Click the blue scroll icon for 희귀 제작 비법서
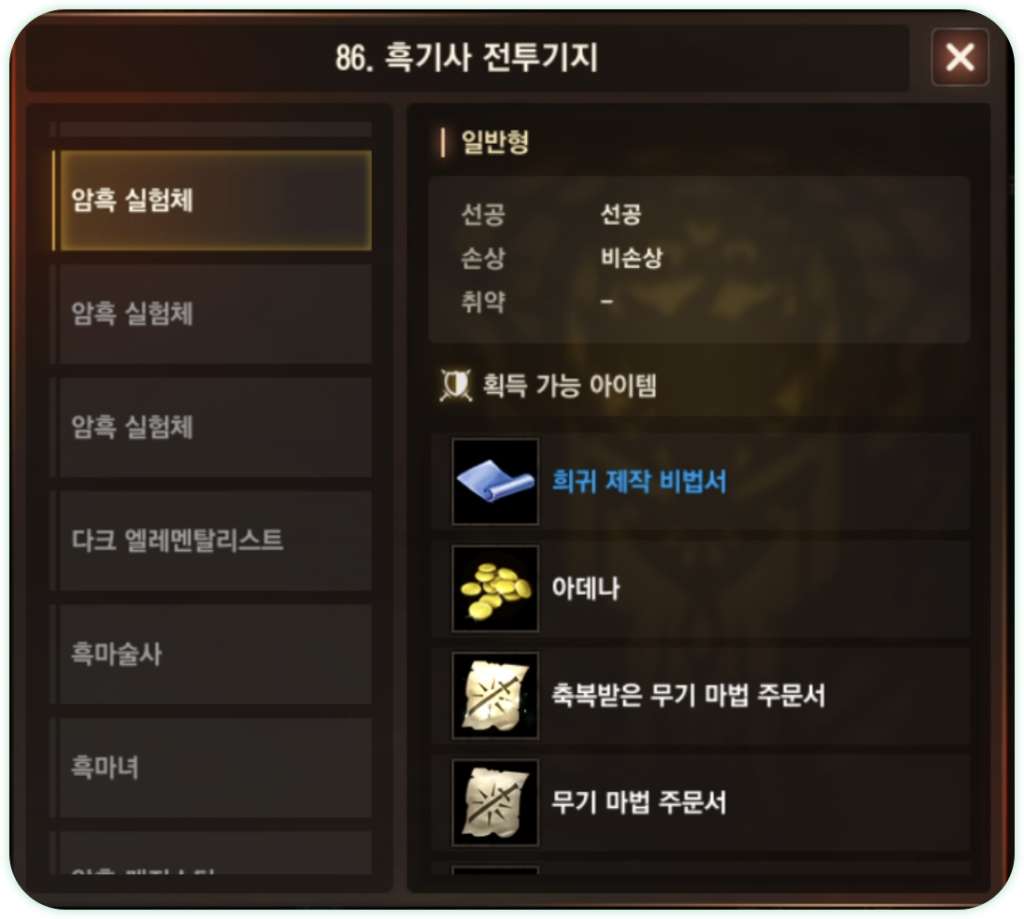 [495, 481]
